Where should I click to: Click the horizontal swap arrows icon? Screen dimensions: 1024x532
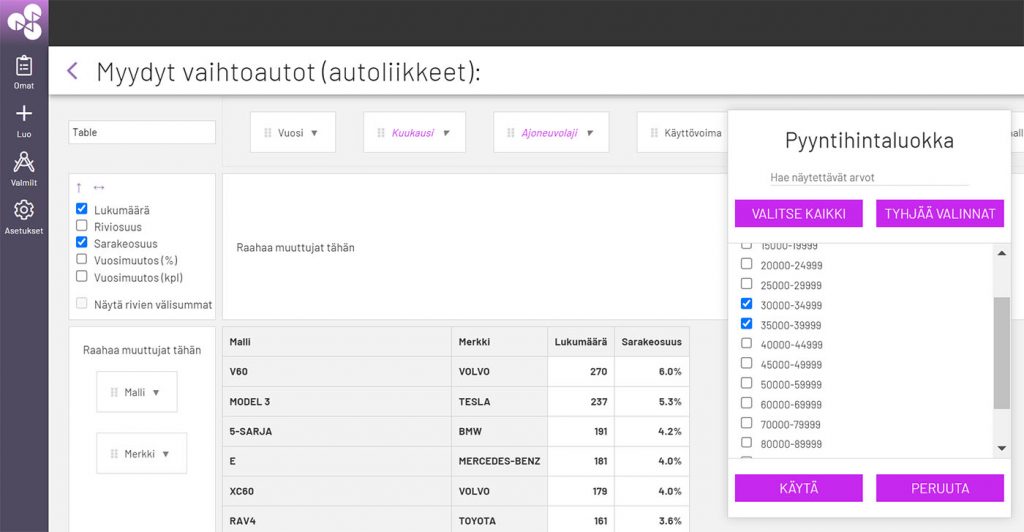(x=98, y=188)
